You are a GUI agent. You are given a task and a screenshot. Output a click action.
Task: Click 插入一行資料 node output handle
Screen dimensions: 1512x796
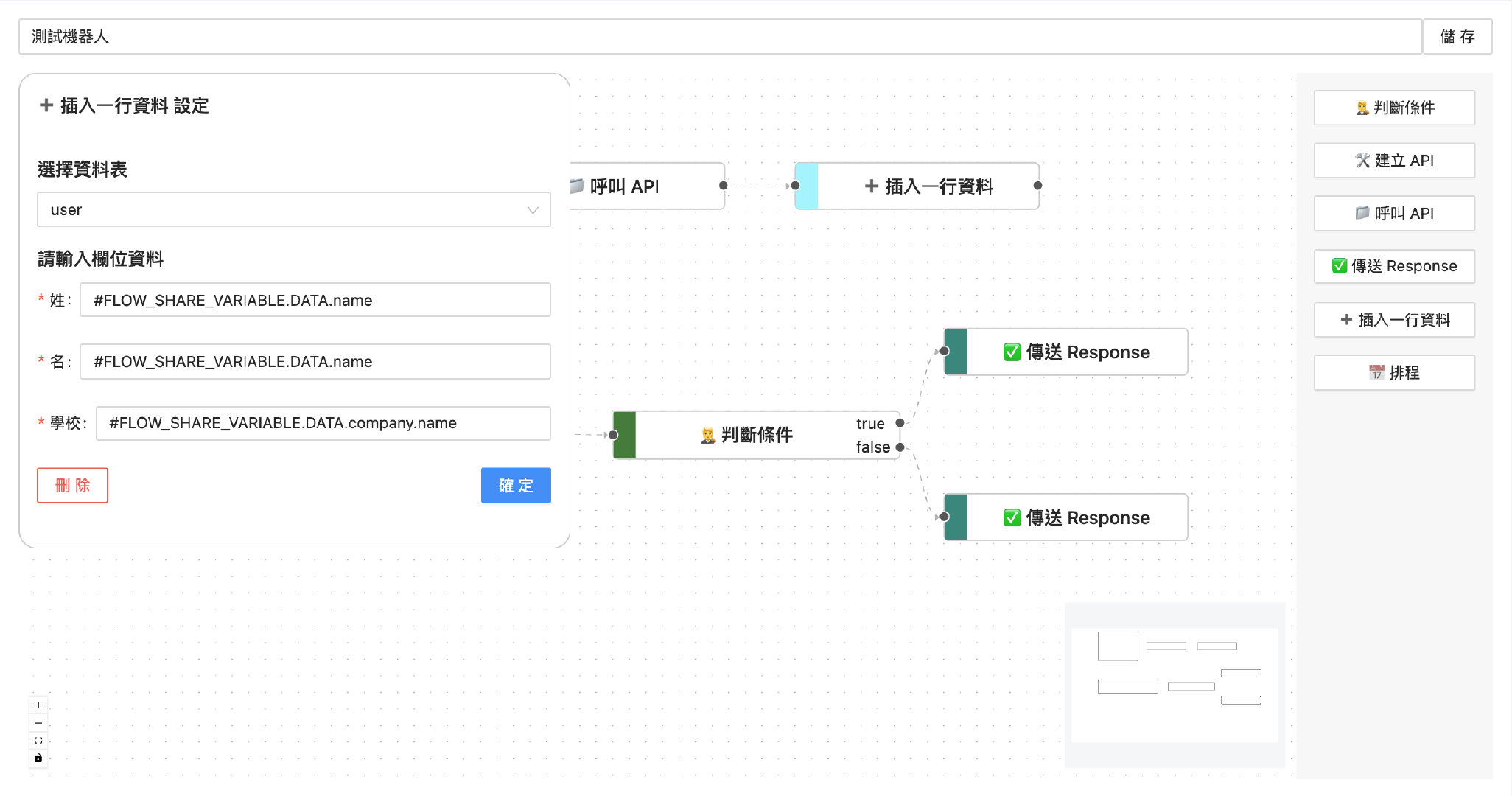(1037, 186)
